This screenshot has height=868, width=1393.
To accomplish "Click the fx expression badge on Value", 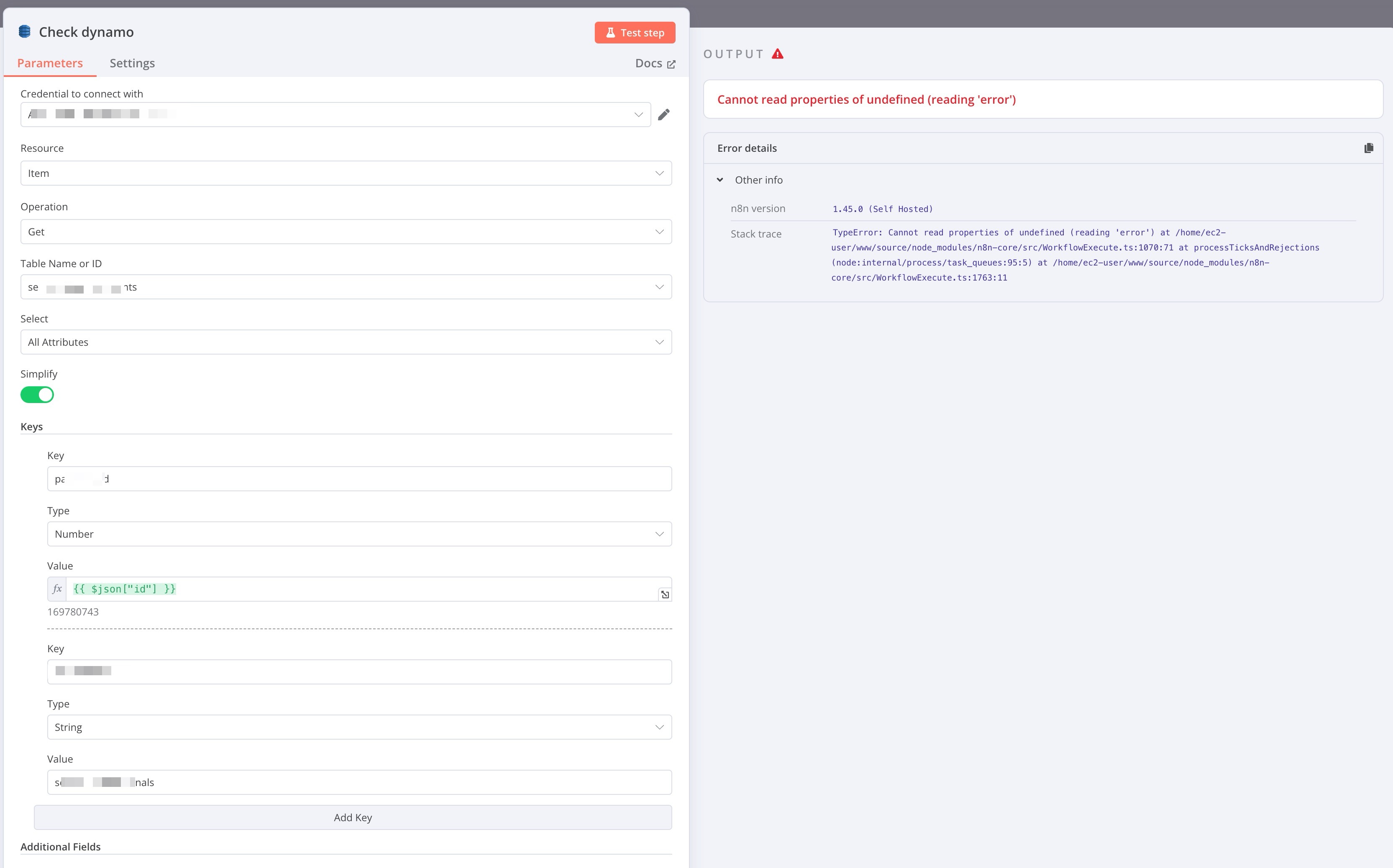I will [57, 589].
